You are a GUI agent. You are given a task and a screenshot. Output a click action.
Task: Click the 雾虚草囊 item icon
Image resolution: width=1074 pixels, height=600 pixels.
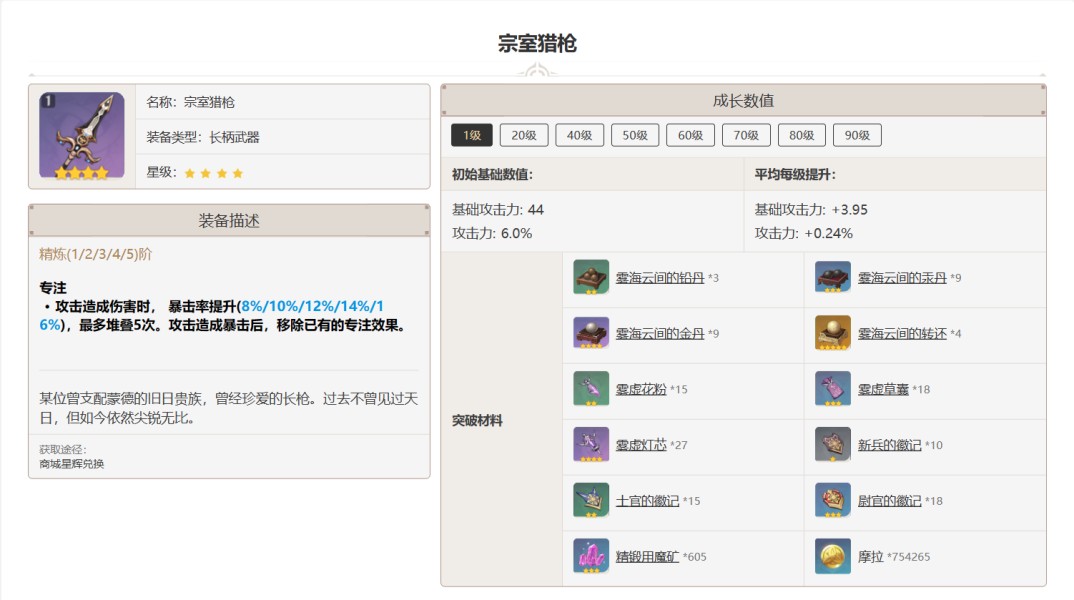[x=832, y=389]
